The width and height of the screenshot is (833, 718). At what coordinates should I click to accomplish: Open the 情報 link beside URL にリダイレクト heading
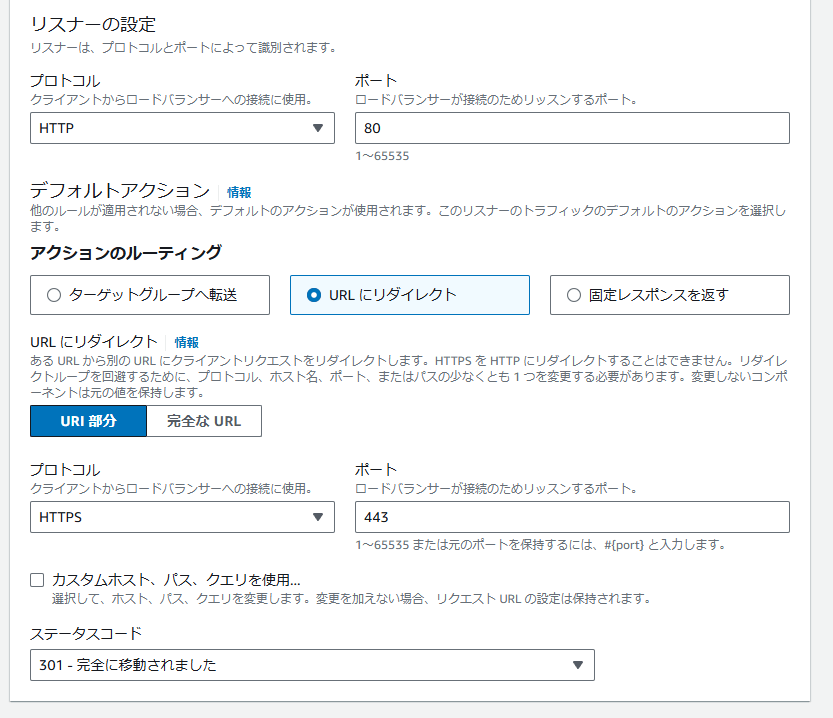click(186, 343)
